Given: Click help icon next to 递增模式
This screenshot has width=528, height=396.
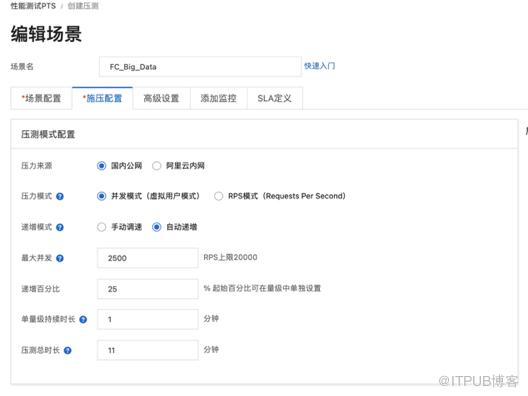Looking at the screenshot, I should [60, 227].
